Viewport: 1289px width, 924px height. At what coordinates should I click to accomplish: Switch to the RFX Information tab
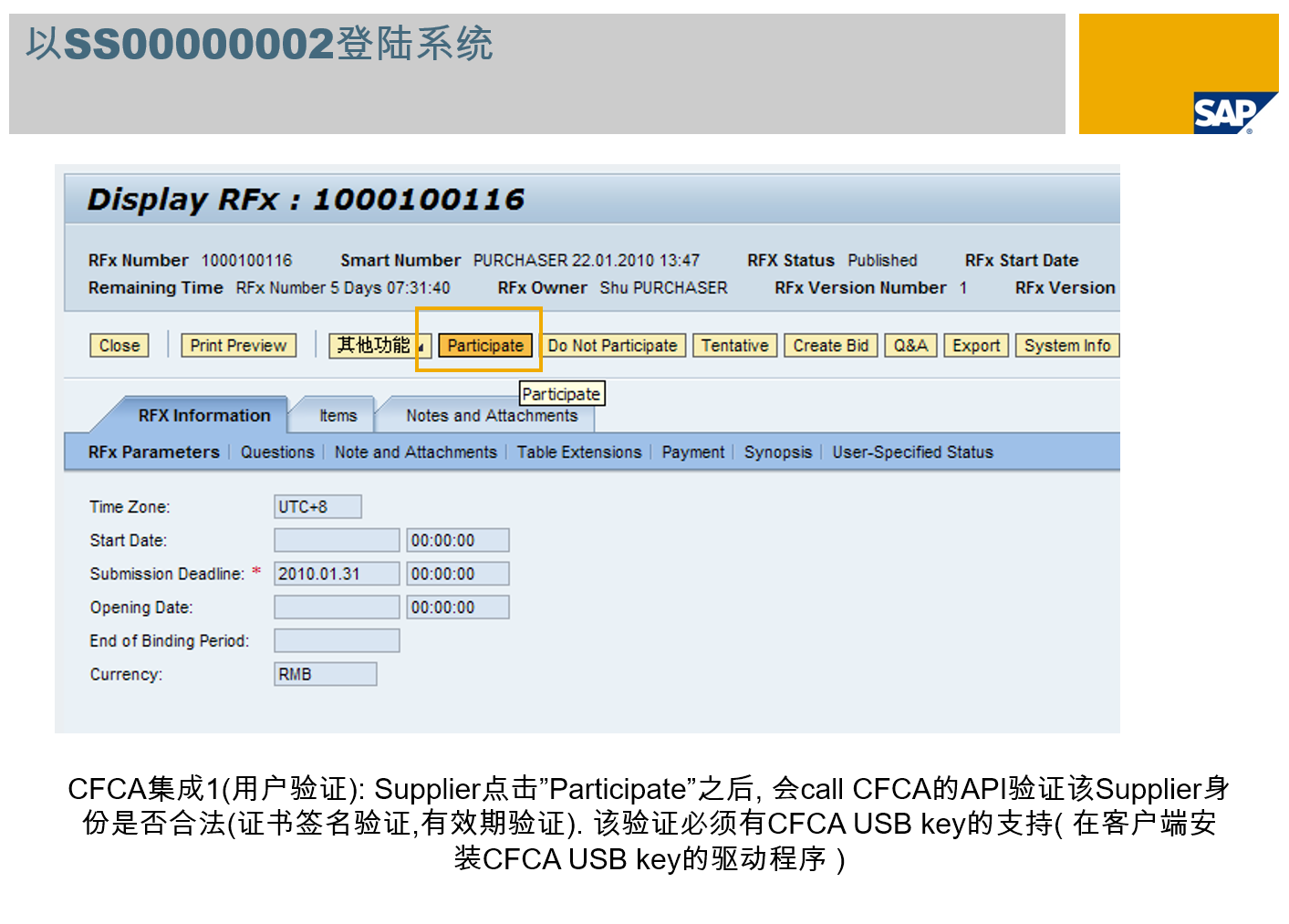204,415
